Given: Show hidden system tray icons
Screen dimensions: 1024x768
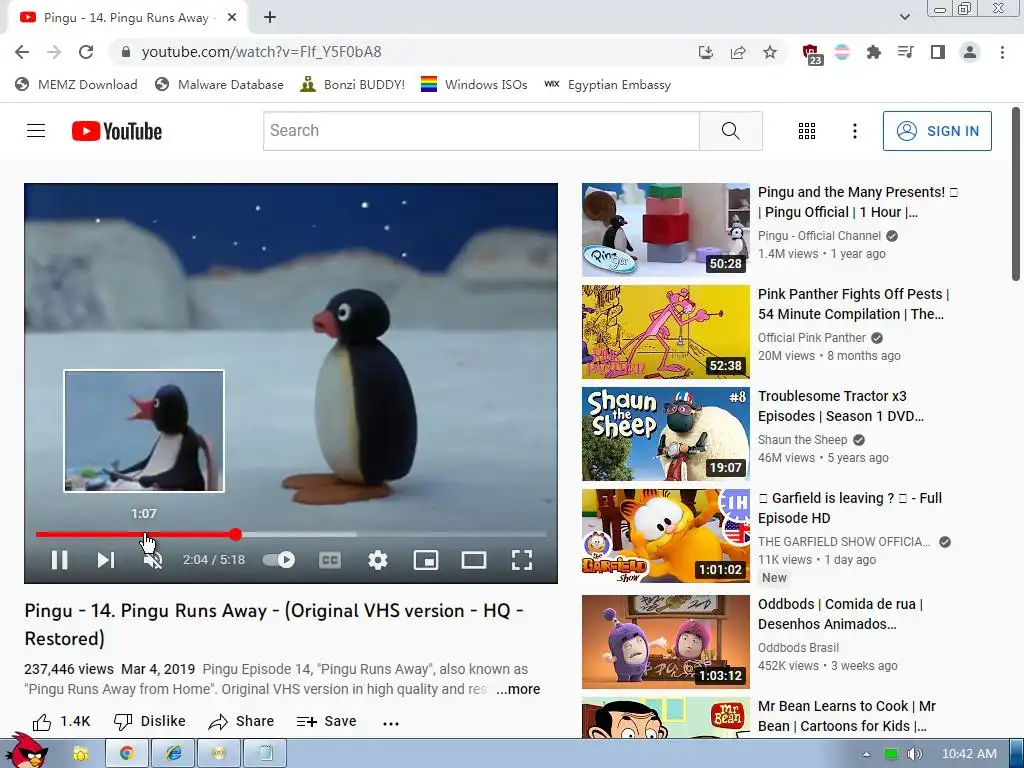Looking at the screenshot, I should click(866, 754).
